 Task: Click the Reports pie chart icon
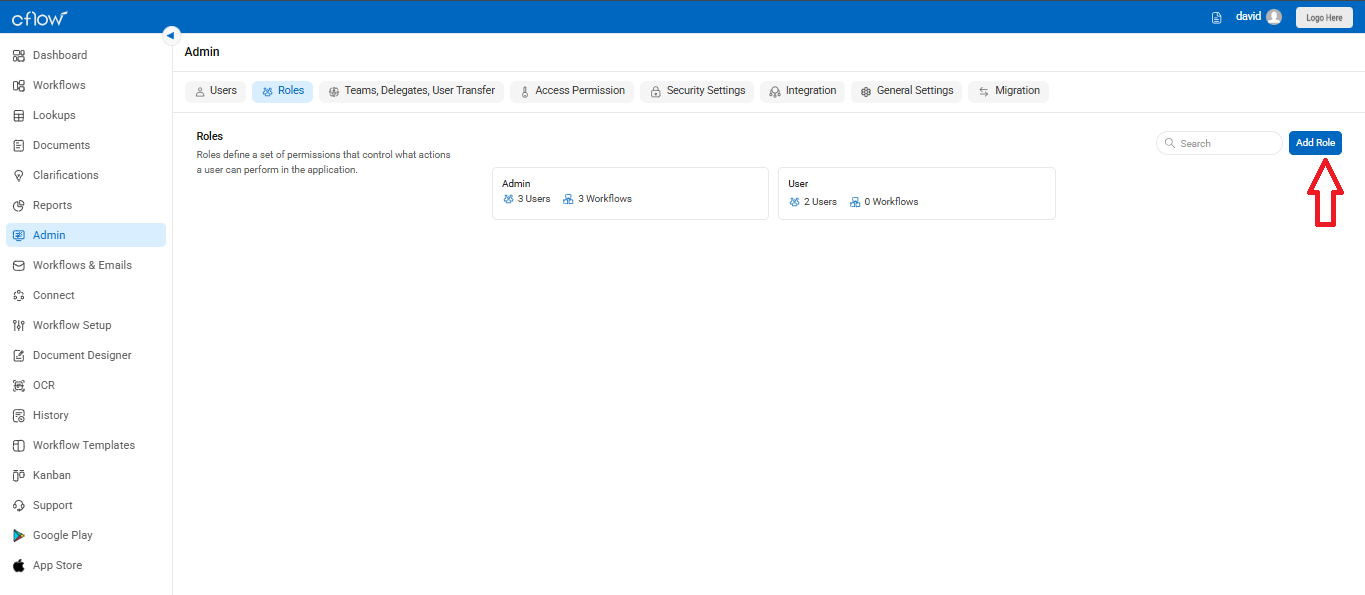pyautogui.click(x=19, y=205)
